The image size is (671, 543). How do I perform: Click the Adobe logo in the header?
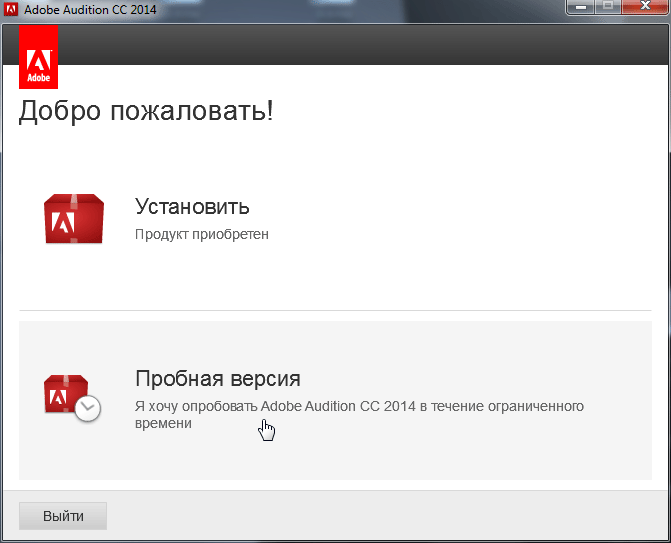coord(39,56)
